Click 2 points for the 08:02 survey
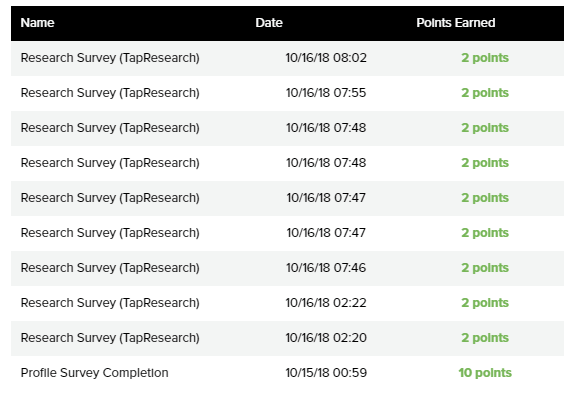570x403 pixels. 485,58
